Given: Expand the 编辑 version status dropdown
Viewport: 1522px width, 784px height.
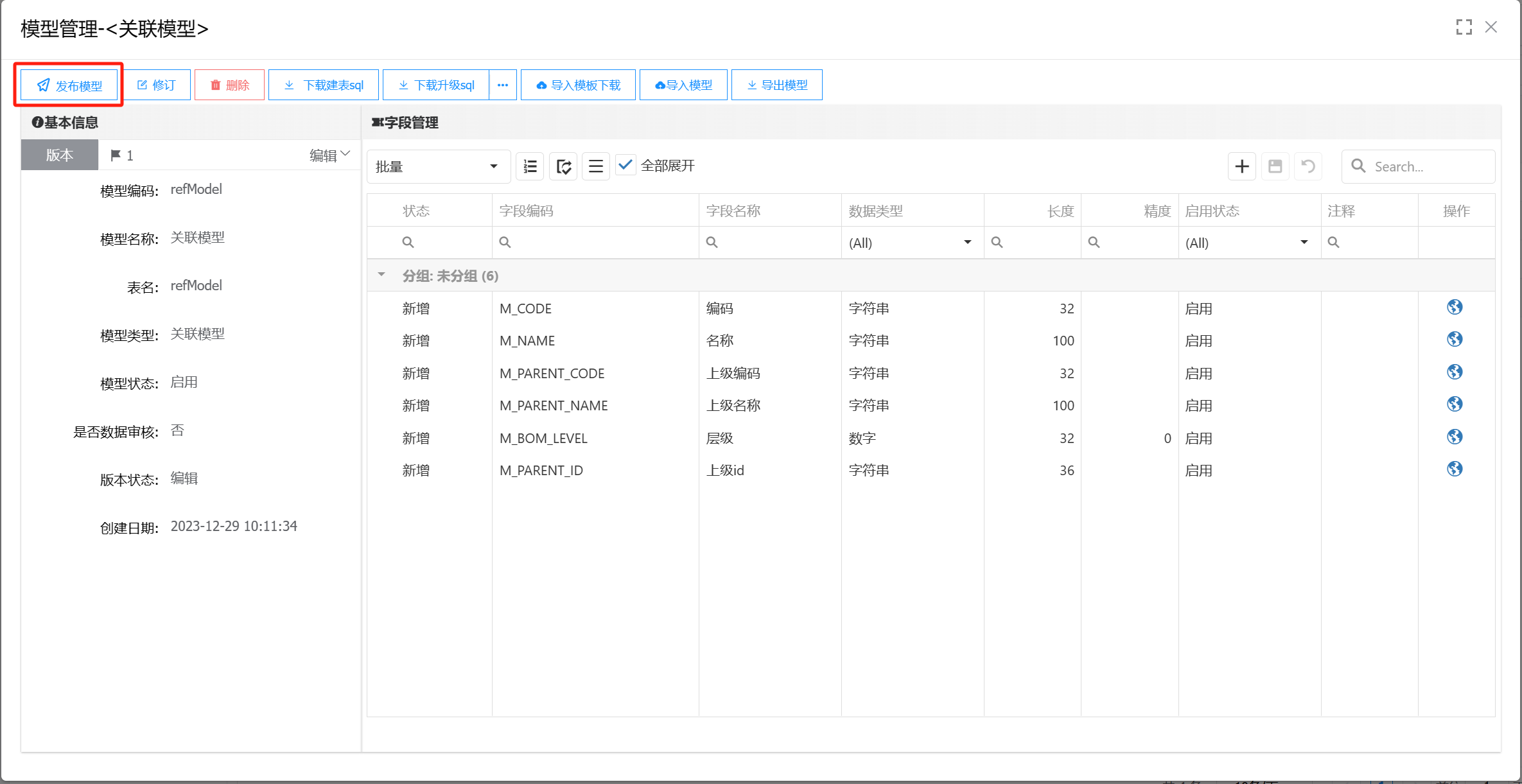Looking at the screenshot, I should tap(329, 155).
